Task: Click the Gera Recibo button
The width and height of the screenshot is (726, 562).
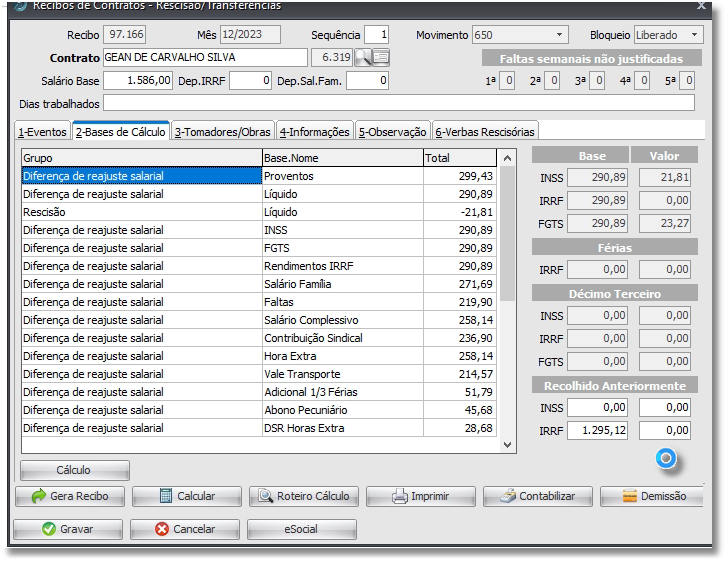Action: (70, 496)
